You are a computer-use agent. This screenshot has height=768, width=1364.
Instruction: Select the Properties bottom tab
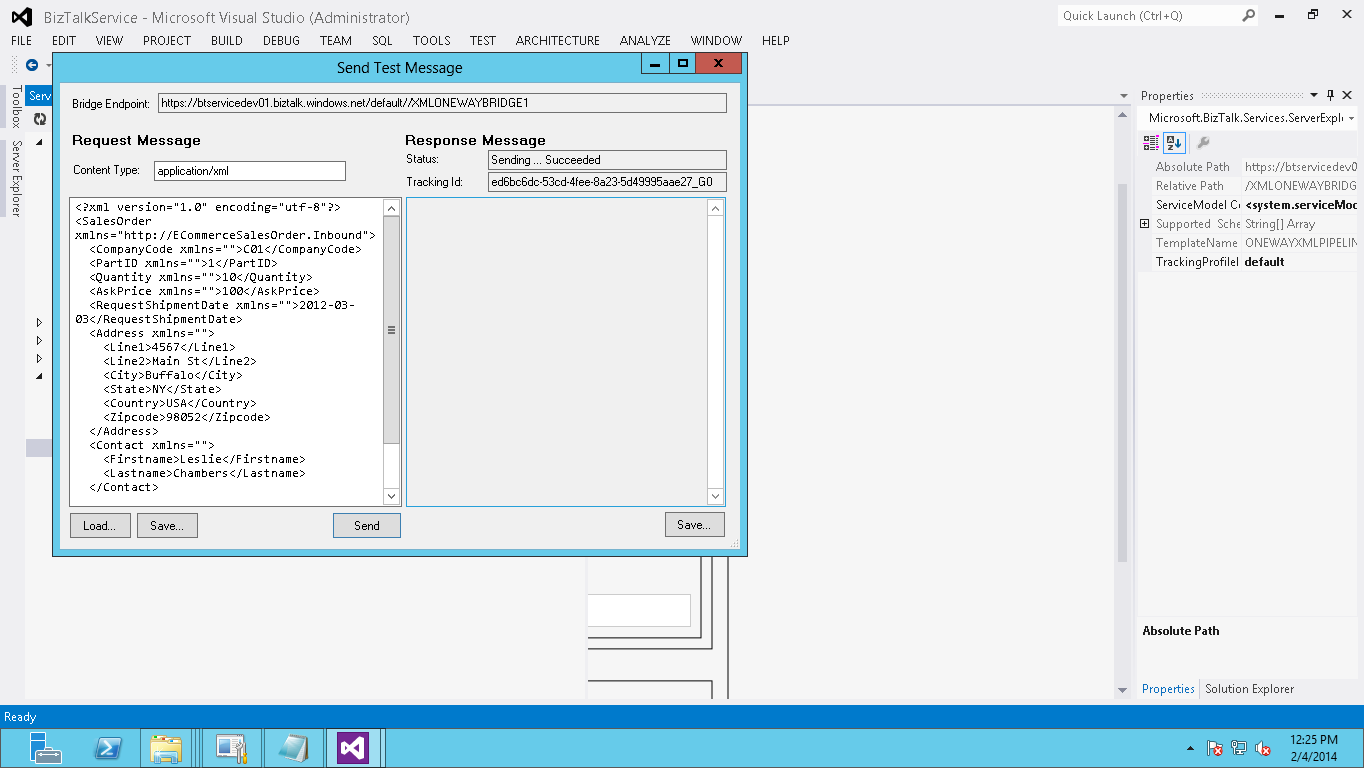click(1168, 689)
